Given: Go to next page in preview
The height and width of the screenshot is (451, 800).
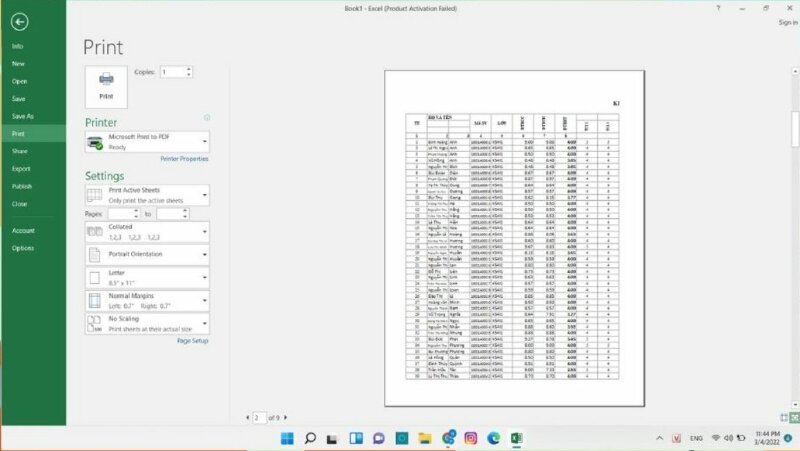Looking at the screenshot, I should [x=285, y=417].
